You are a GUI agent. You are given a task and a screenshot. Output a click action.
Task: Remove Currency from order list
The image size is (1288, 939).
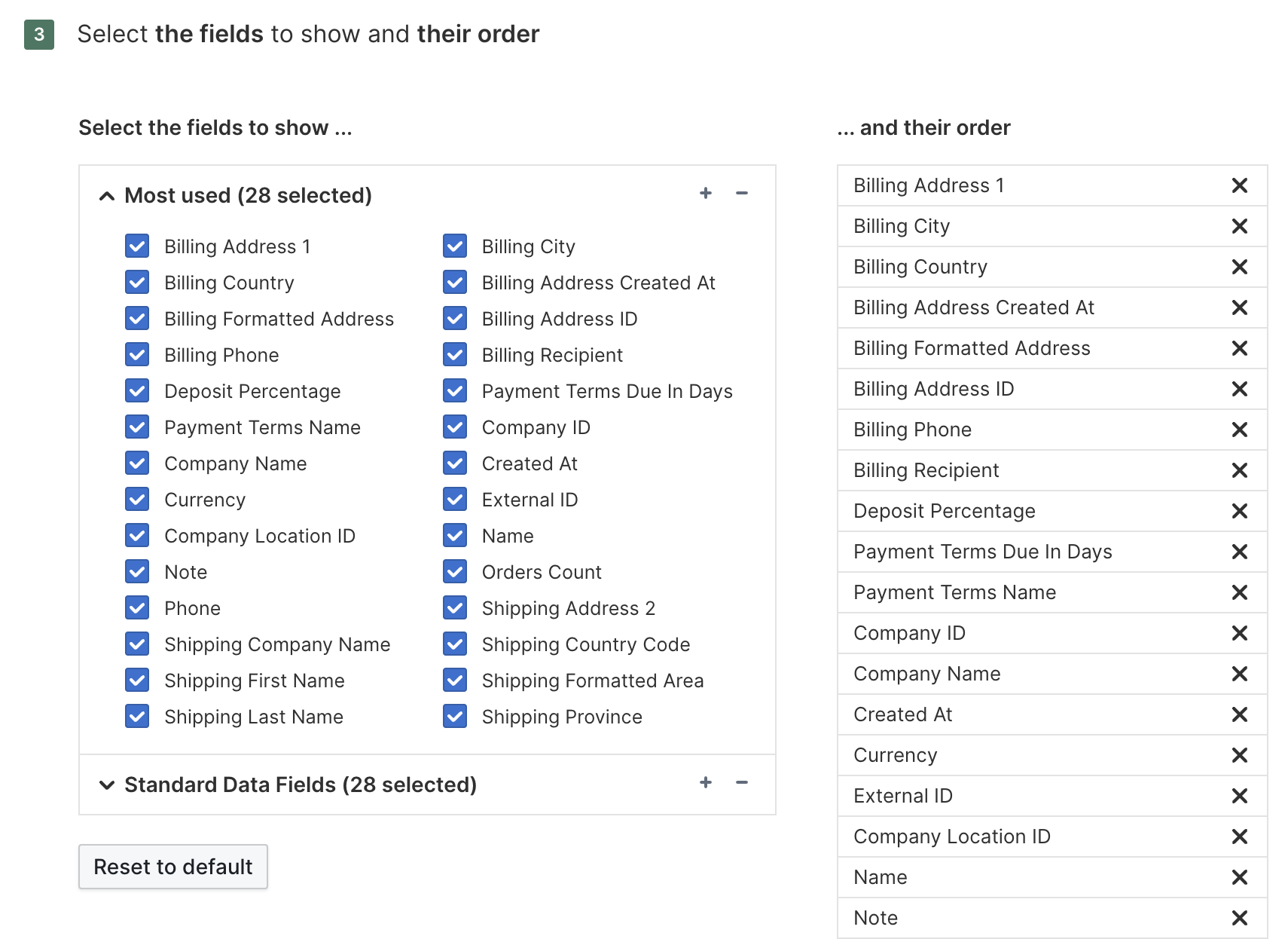1239,755
